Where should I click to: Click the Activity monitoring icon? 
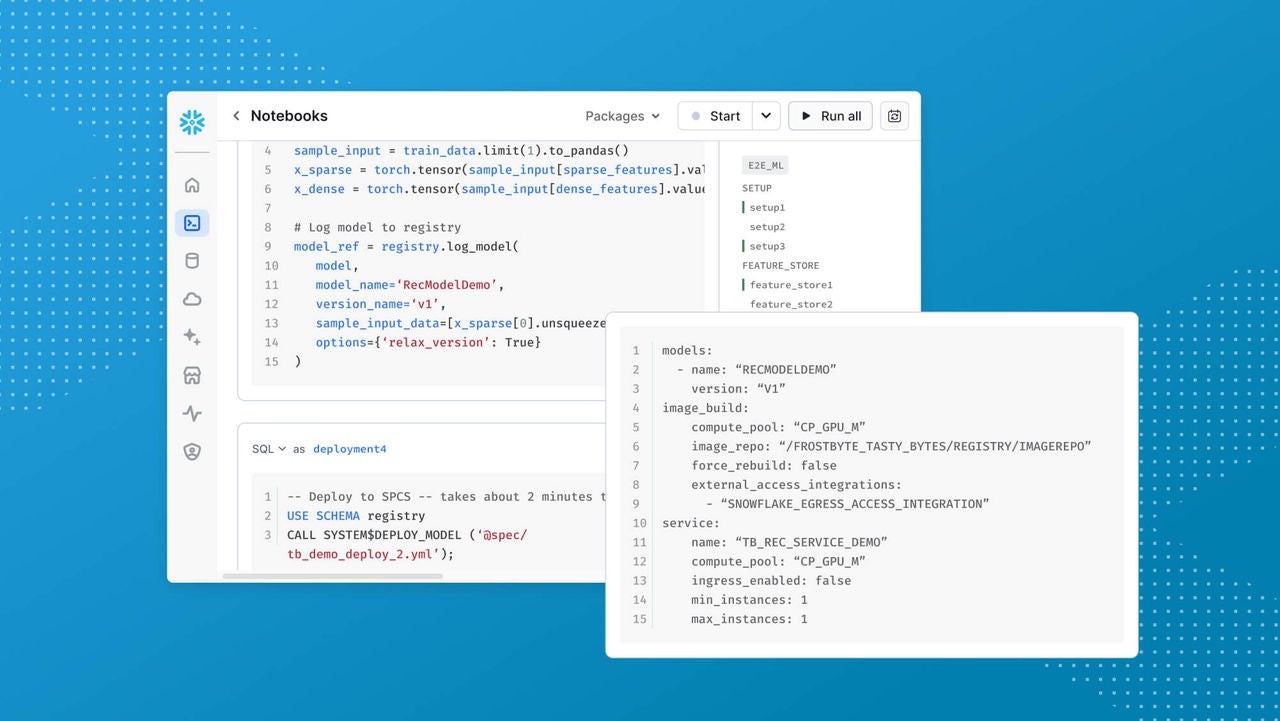point(191,413)
